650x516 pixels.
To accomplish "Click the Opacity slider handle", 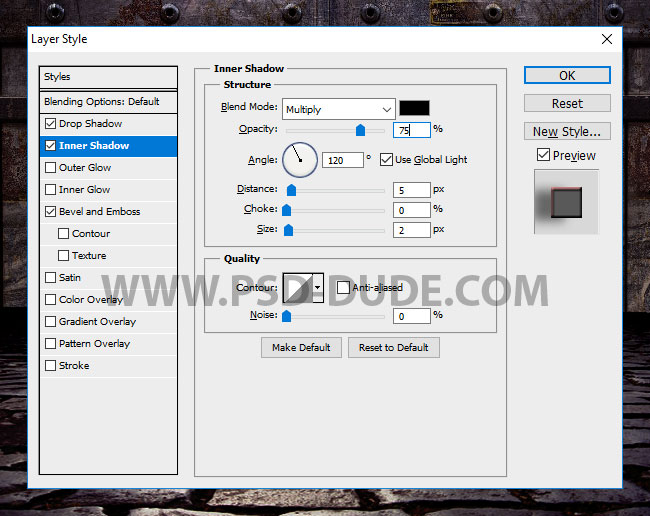I will point(360,130).
